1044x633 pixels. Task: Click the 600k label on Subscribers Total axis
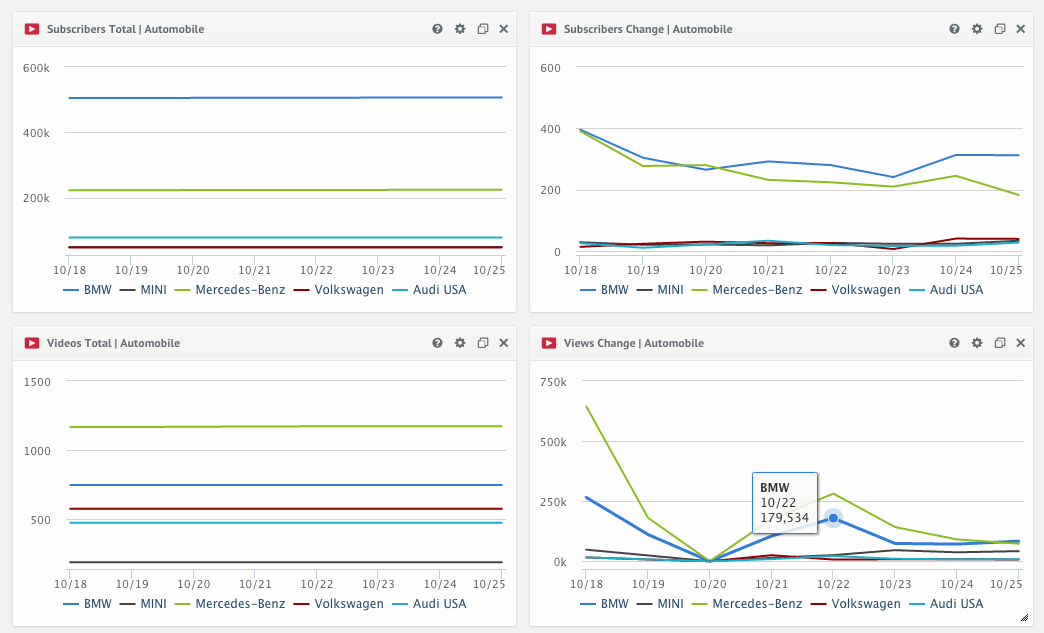36,68
